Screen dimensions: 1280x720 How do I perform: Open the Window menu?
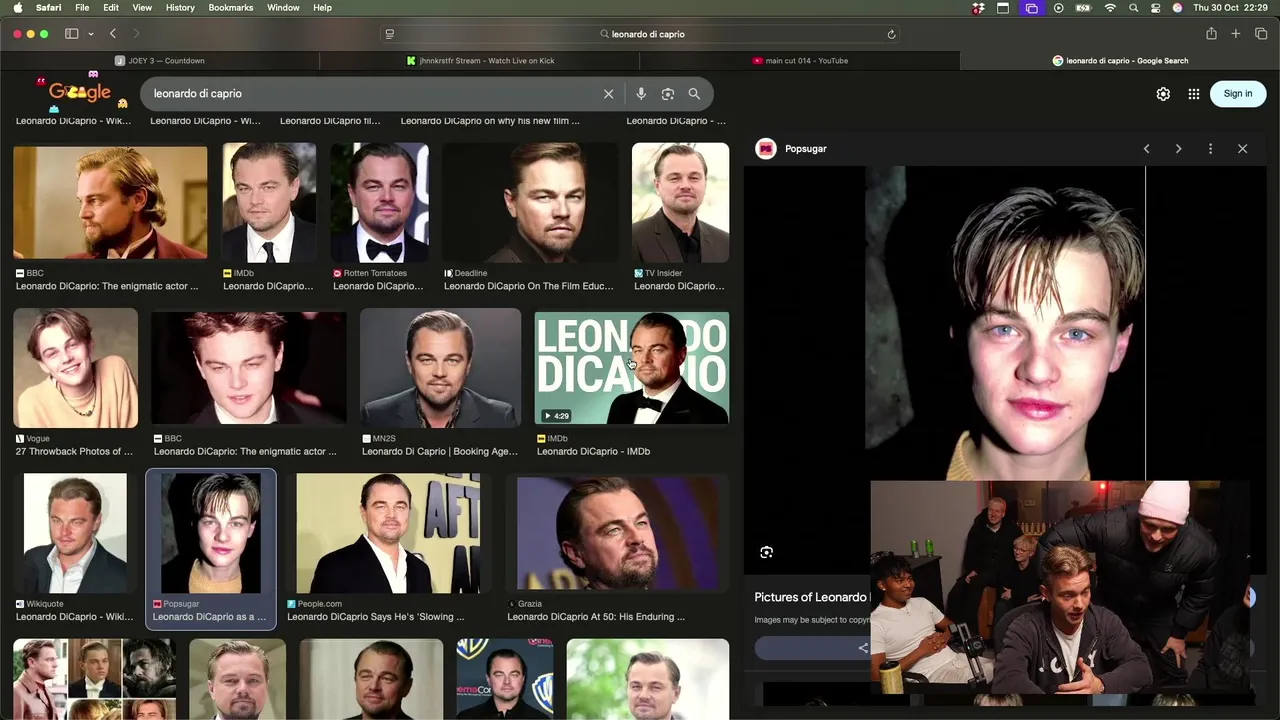pyautogui.click(x=283, y=8)
